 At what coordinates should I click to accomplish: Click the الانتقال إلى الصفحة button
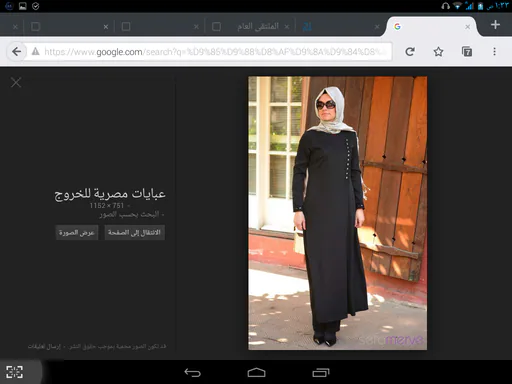135,232
